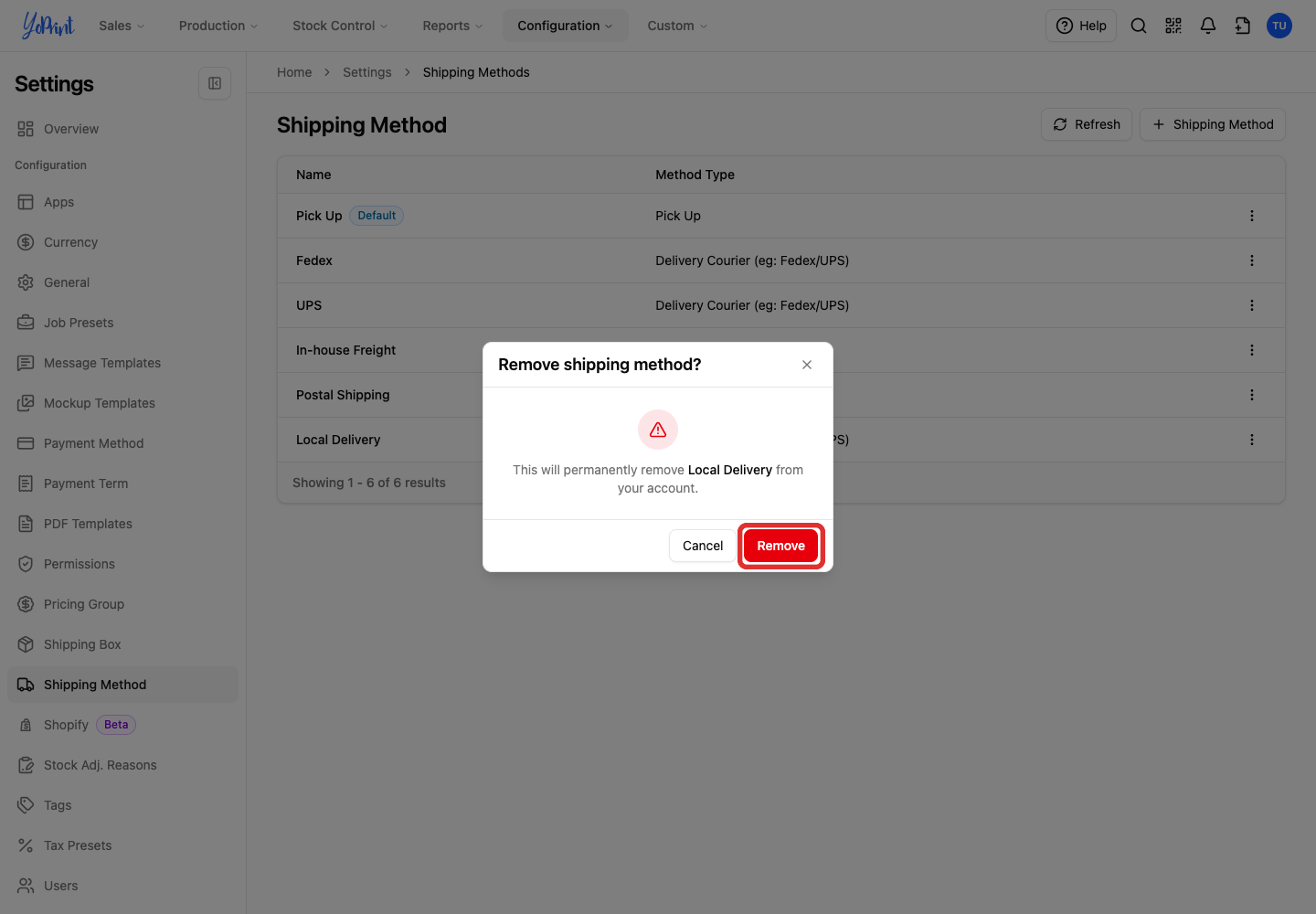Screen dimensions: 1316x914
Task: Cancel the removal dialog
Action: (x=703, y=546)
